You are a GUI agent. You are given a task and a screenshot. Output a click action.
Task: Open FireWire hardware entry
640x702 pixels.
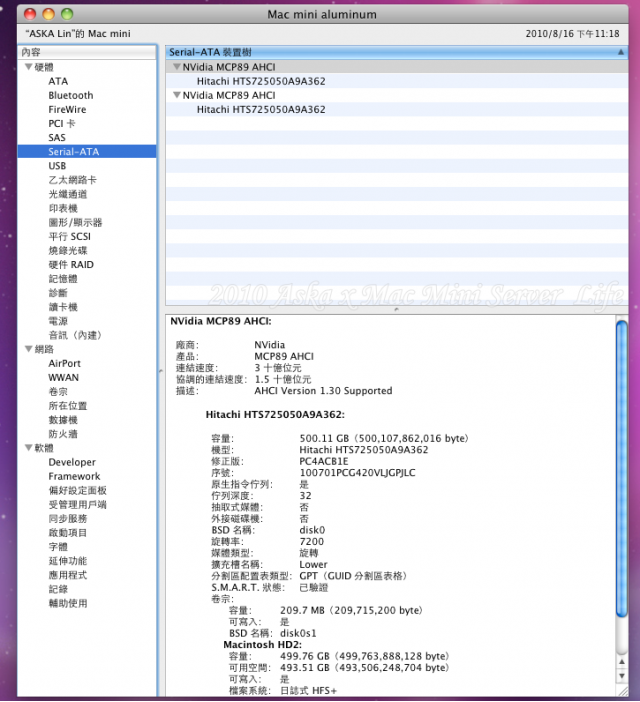(67, 110)
